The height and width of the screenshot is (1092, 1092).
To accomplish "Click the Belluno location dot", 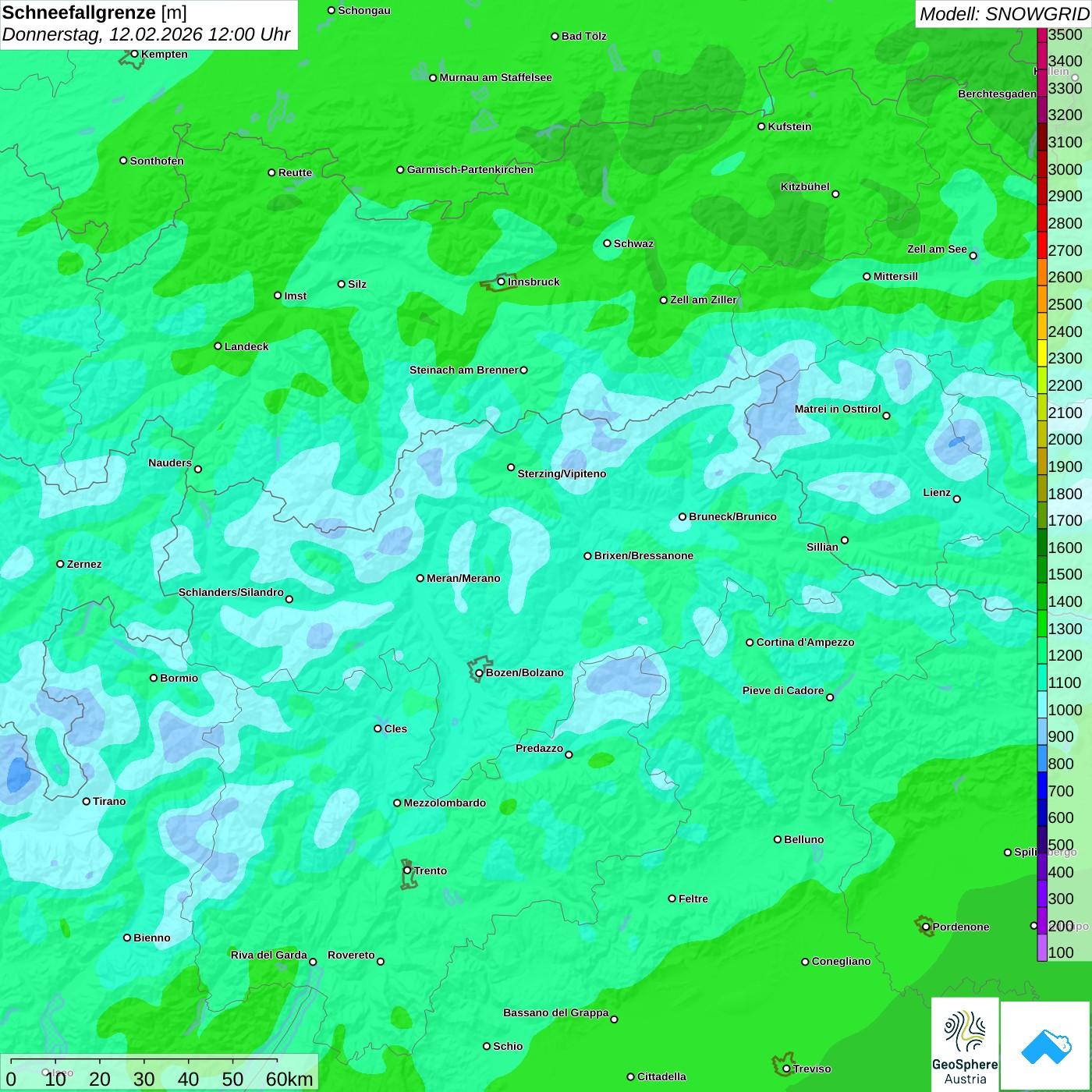I will (777, 839).
